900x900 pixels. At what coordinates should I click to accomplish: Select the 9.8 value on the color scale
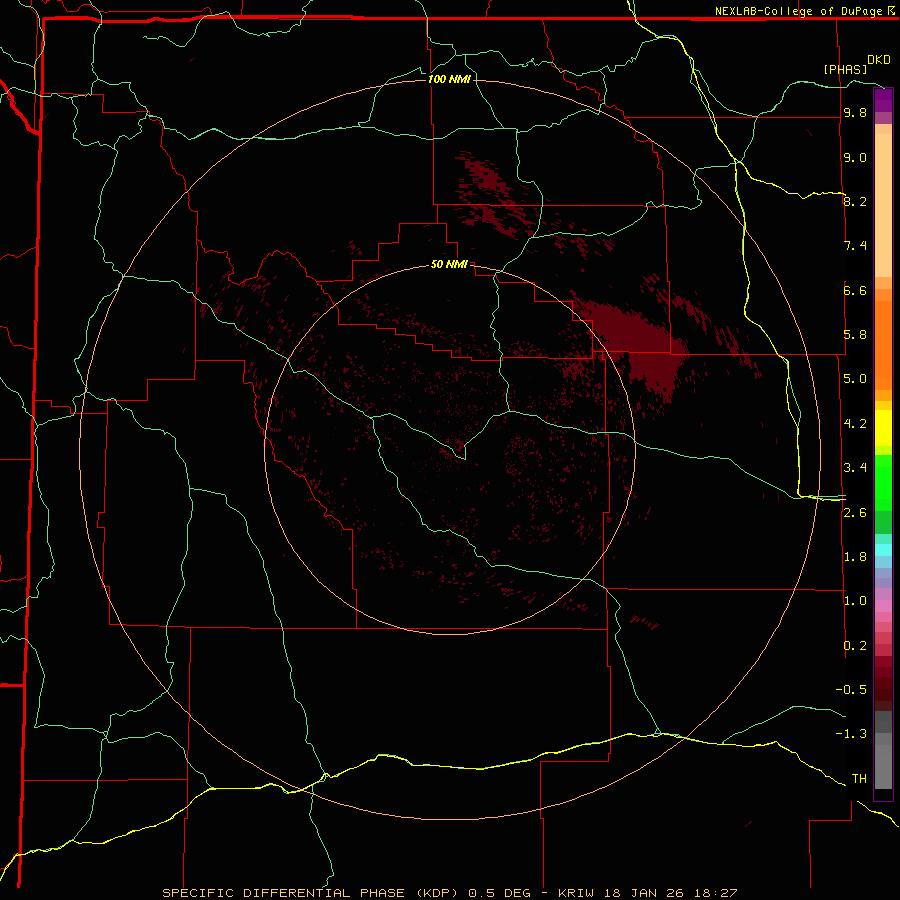pyautogui.click(x=855, y=113)
